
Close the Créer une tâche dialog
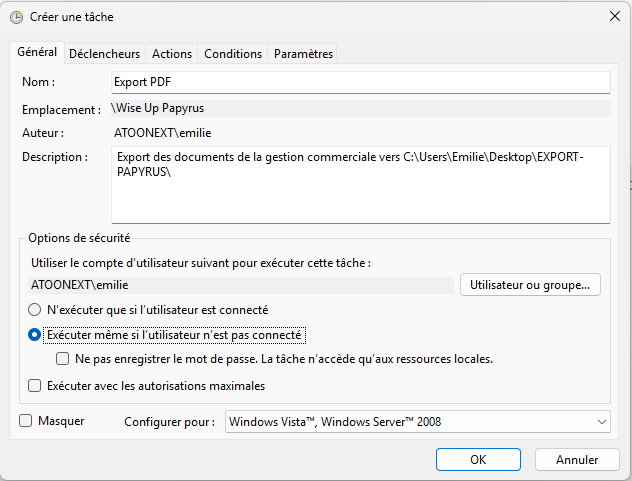click(614, 15)
